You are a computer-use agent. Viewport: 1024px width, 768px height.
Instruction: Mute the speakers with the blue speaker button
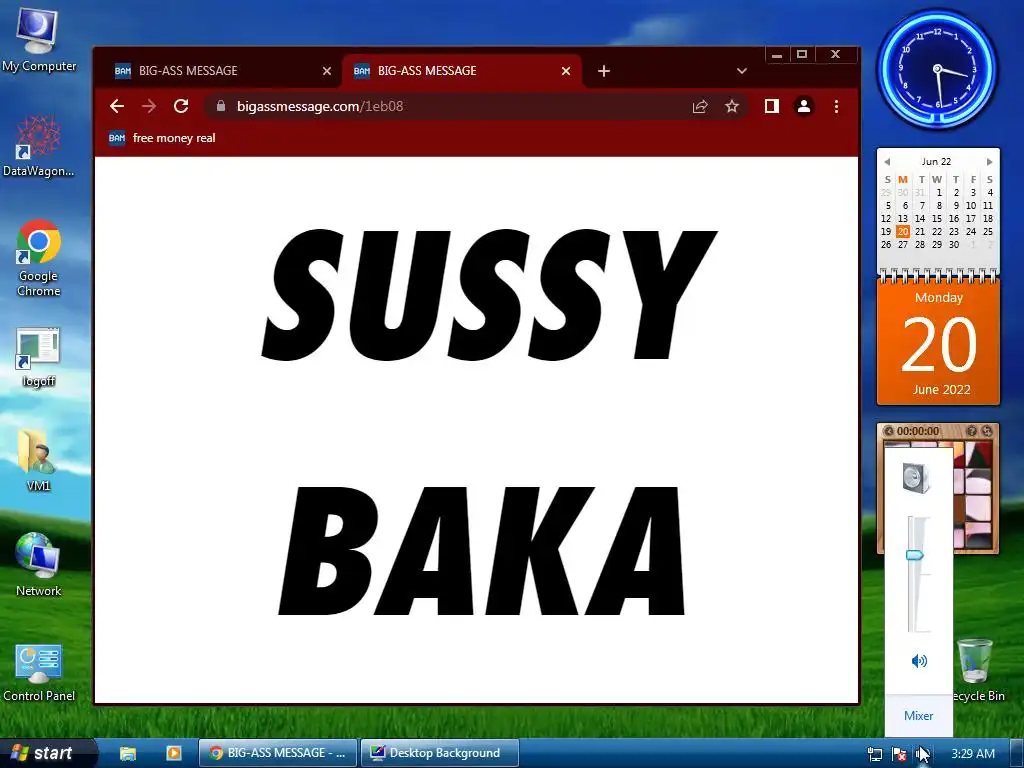click(x=919, y=661)
